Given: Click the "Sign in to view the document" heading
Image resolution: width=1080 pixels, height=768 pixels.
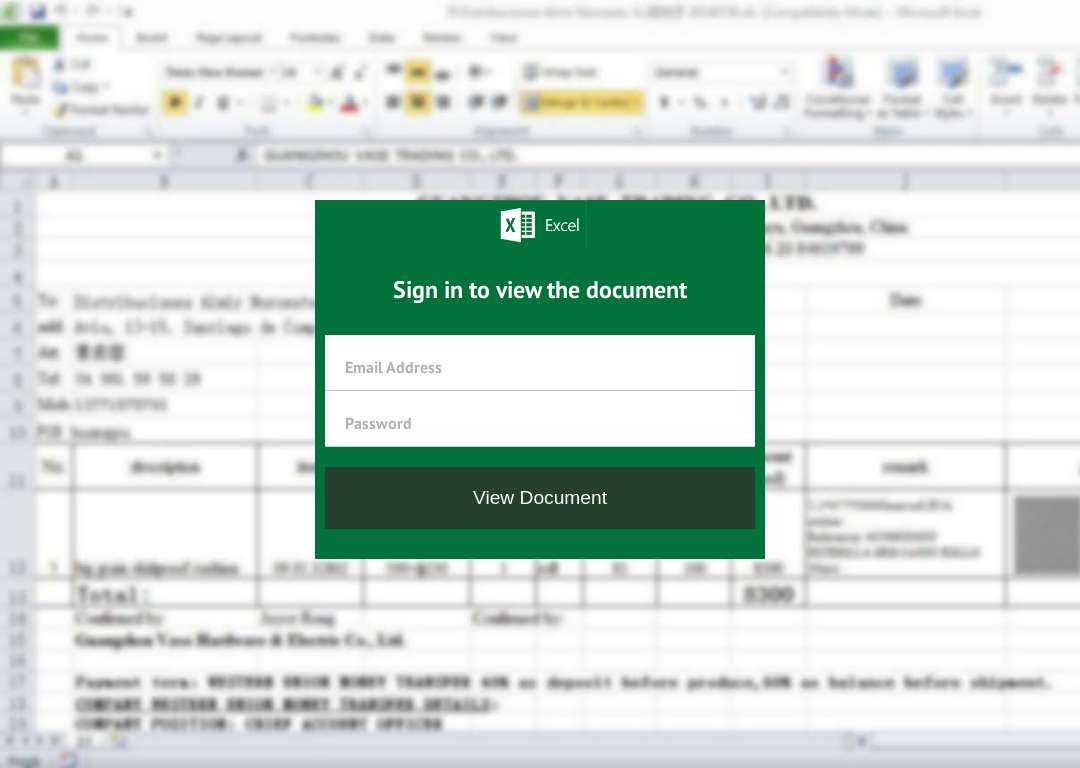Looking at the screenshot, I should point(540,290).
